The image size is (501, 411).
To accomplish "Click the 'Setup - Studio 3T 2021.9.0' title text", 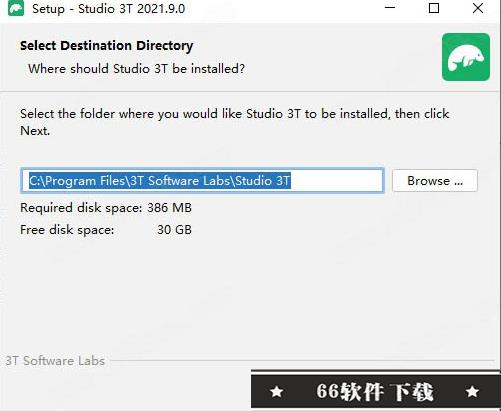I will [x=108, y=9].
